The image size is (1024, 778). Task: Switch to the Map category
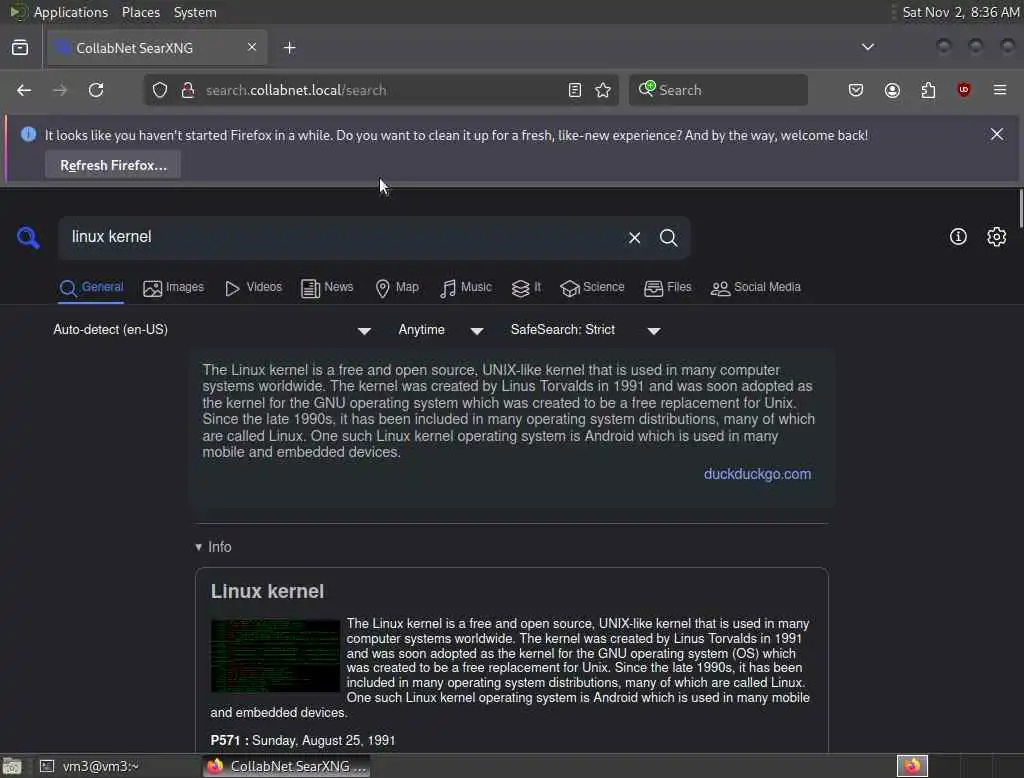pos(397,287)
